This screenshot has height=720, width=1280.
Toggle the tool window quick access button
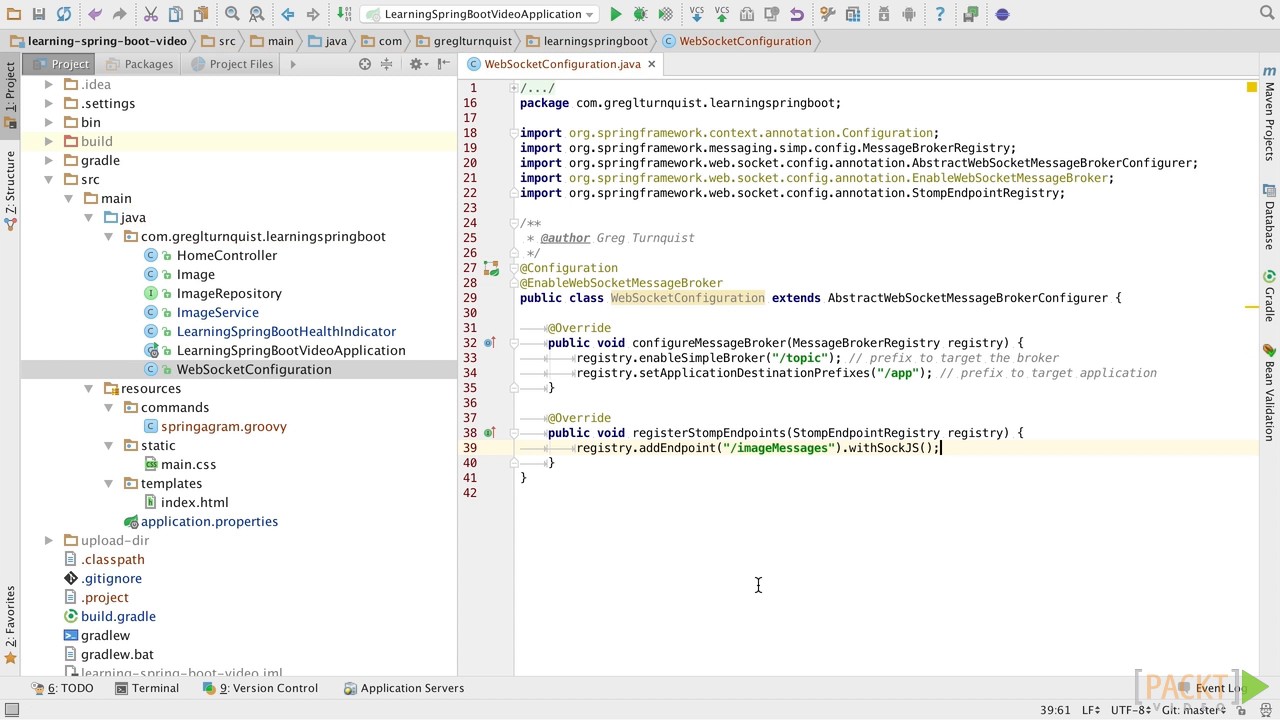tap(12, 710)
